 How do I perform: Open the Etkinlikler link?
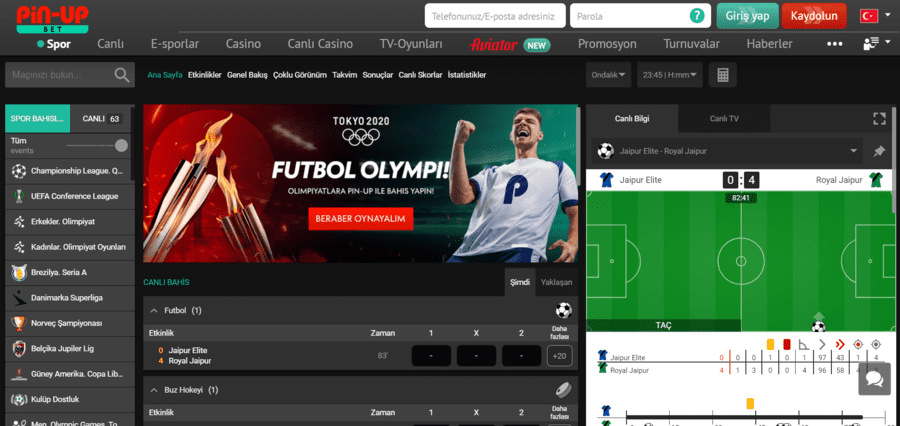(204, 75)
